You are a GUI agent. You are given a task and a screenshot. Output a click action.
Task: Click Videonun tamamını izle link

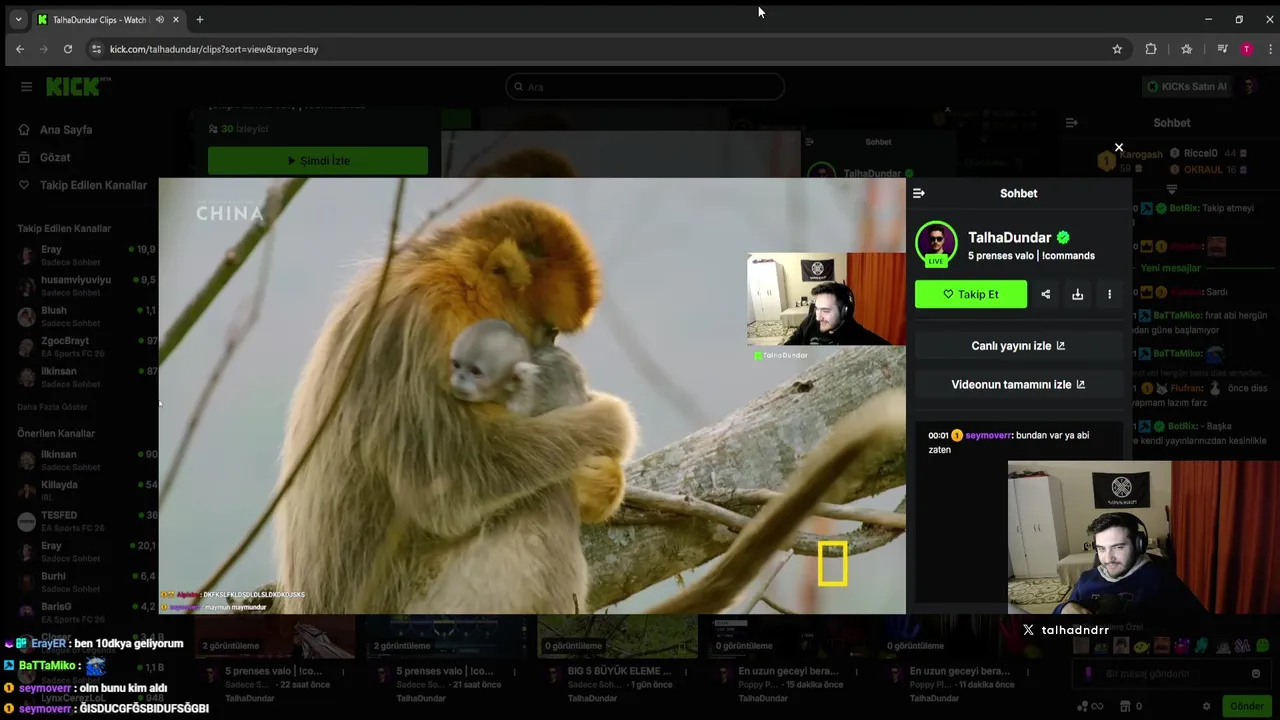1019,384
